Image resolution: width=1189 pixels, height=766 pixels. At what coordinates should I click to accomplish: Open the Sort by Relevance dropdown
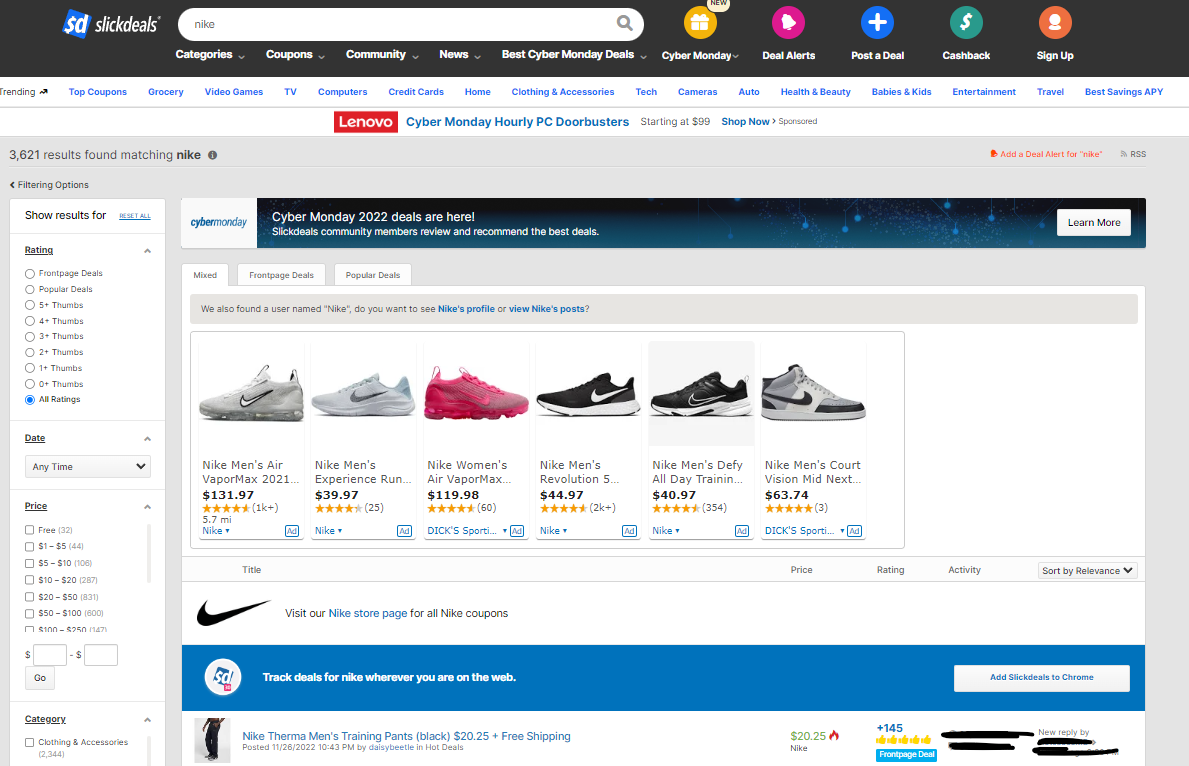click(x=1087, y=570)
